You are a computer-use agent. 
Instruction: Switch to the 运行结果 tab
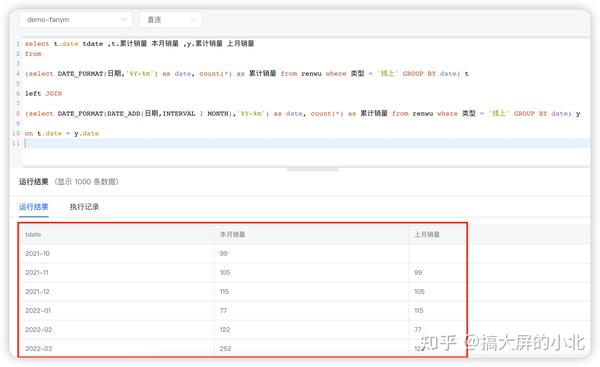(34, 207)
